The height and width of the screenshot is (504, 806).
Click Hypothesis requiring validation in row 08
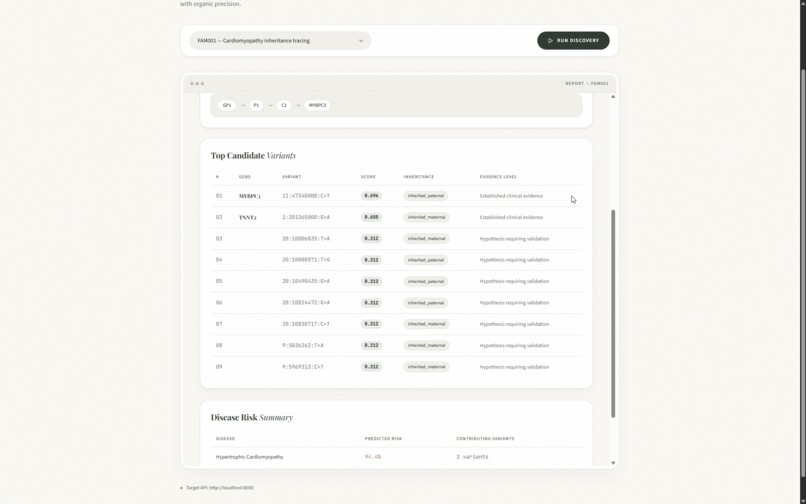coord(514,346)
